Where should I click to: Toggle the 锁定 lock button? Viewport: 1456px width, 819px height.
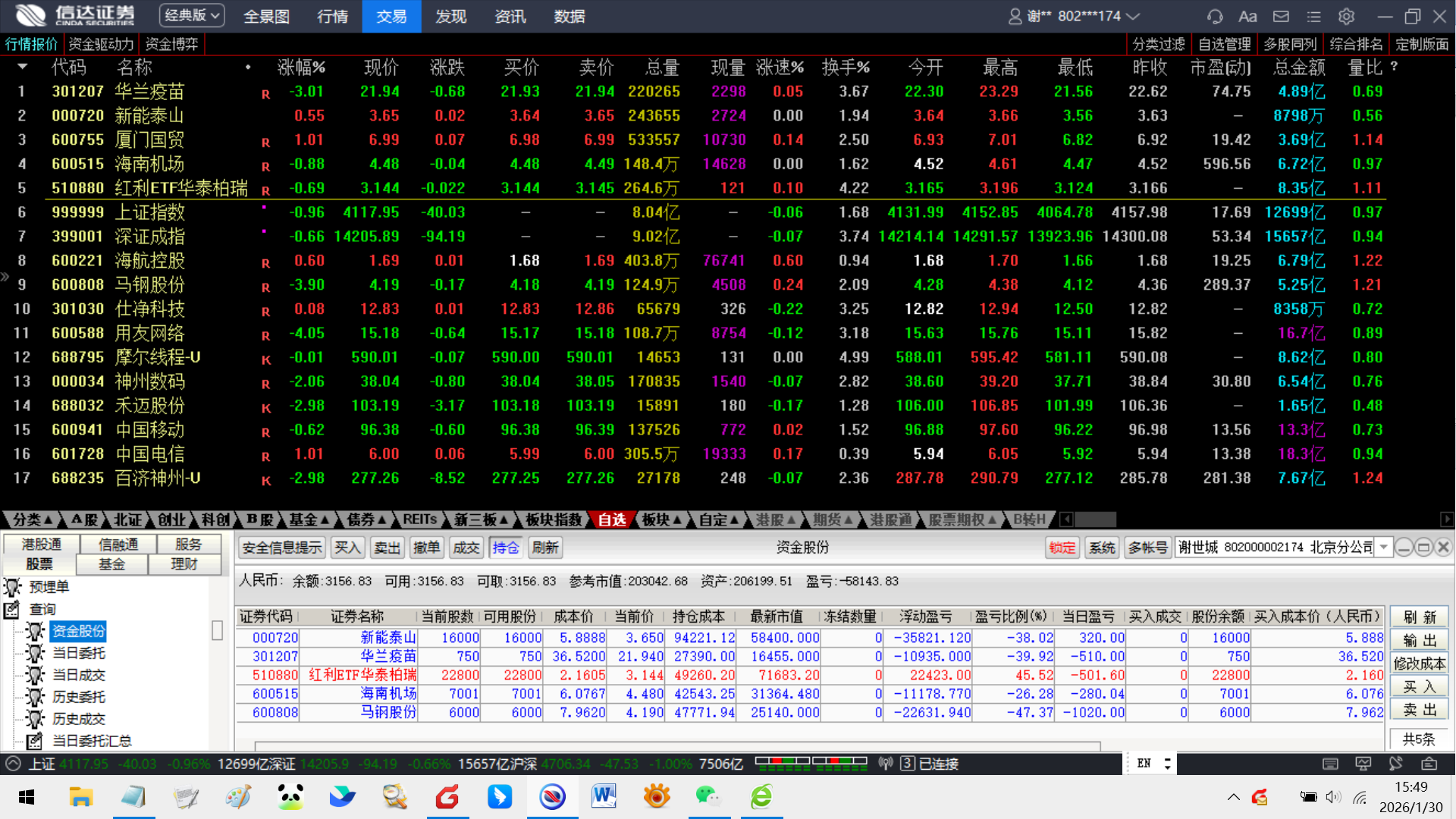(1062, 548)
